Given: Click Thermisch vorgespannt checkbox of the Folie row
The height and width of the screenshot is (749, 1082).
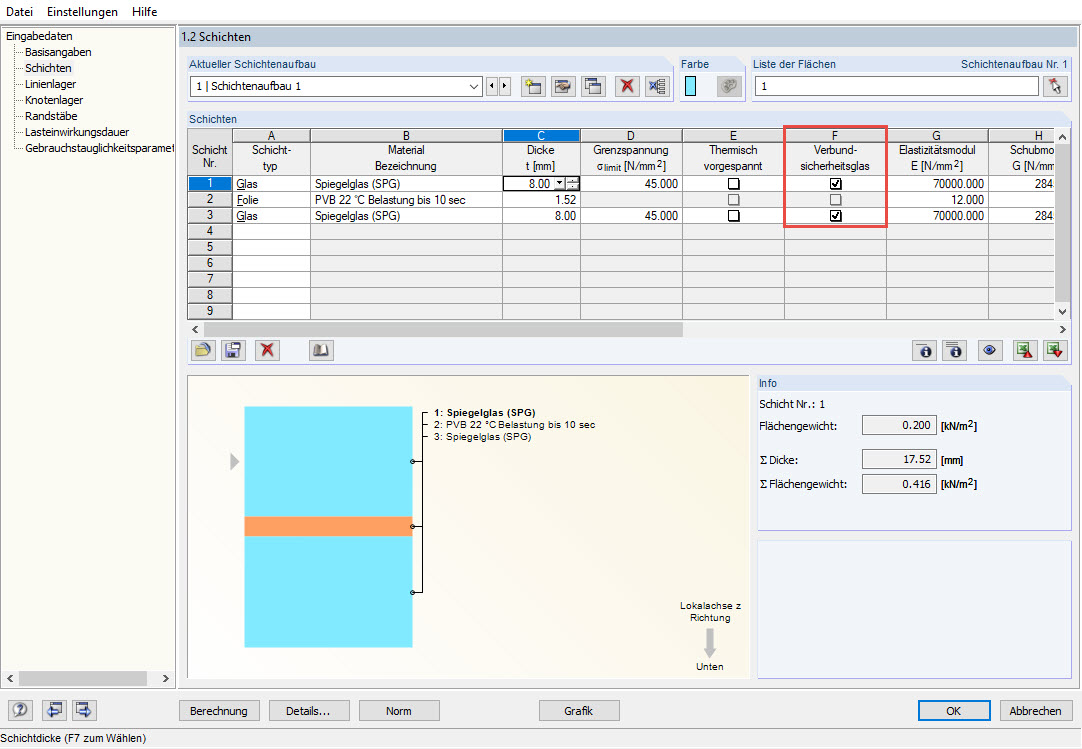Looking at the screenshot, I should 734,200.
